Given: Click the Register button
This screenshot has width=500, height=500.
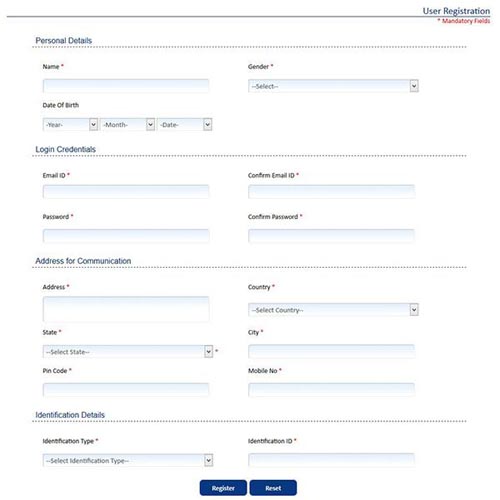Looking at the screenshot, I should coord(223,488).
